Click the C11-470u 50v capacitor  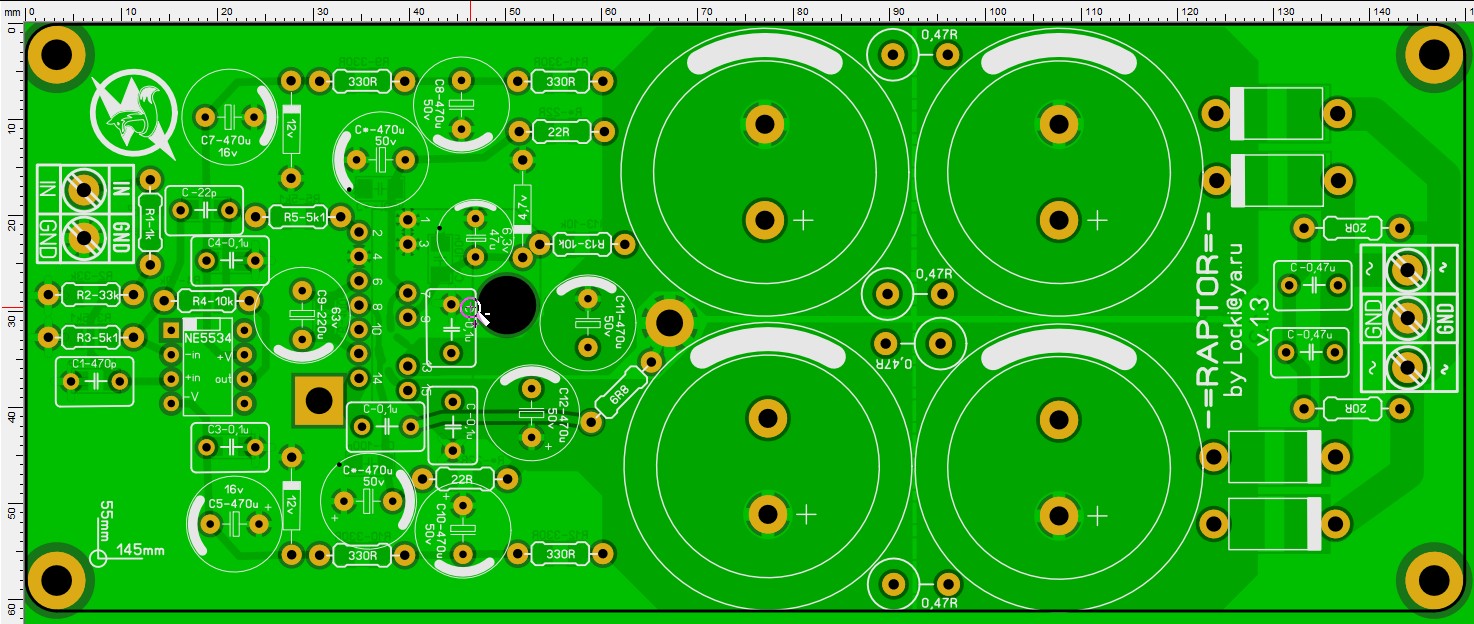(588, 322)
